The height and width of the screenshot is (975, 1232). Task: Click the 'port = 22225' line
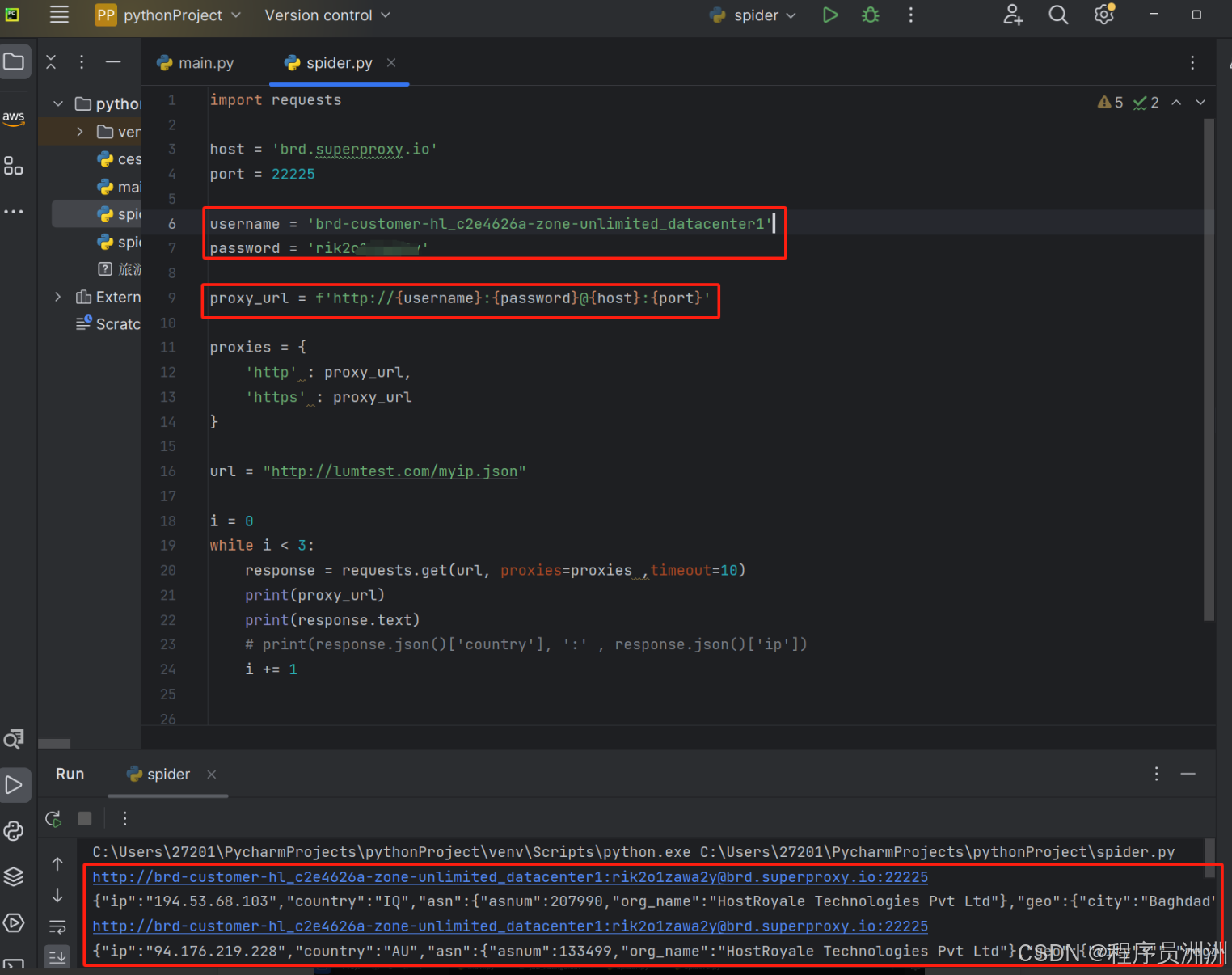(262, 174)
